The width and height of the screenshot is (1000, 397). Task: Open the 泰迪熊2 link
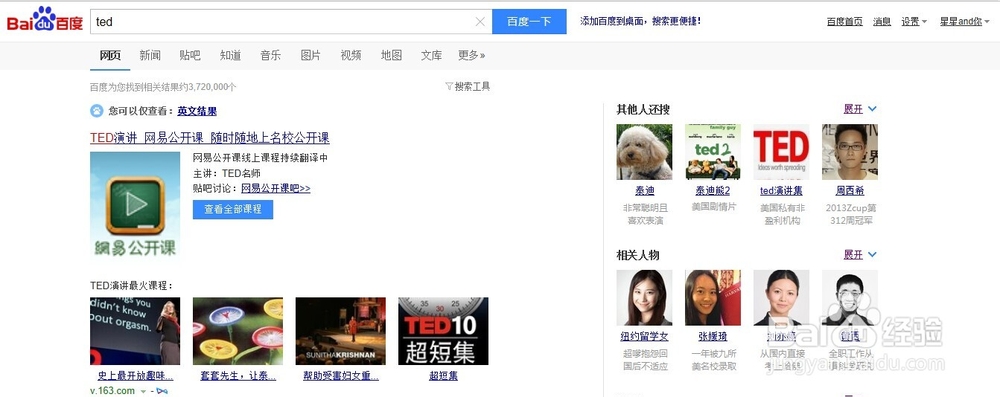(x=712, y=191)
